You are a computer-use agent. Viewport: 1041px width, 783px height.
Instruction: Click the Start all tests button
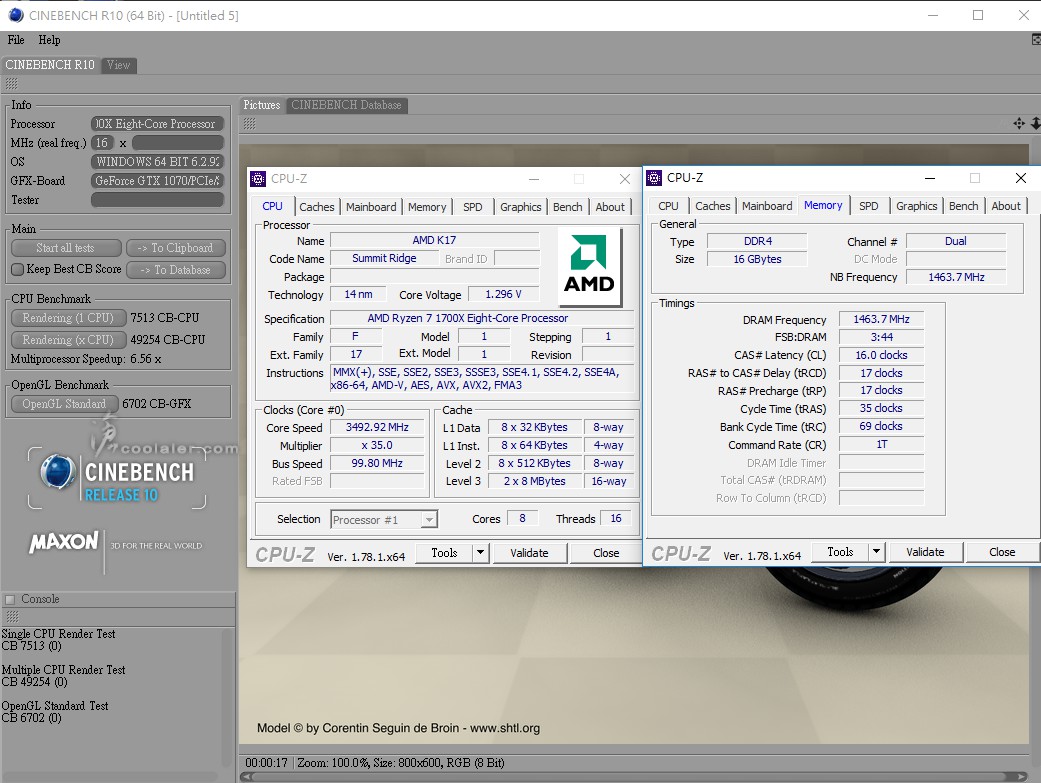click(x=66, y=248)
